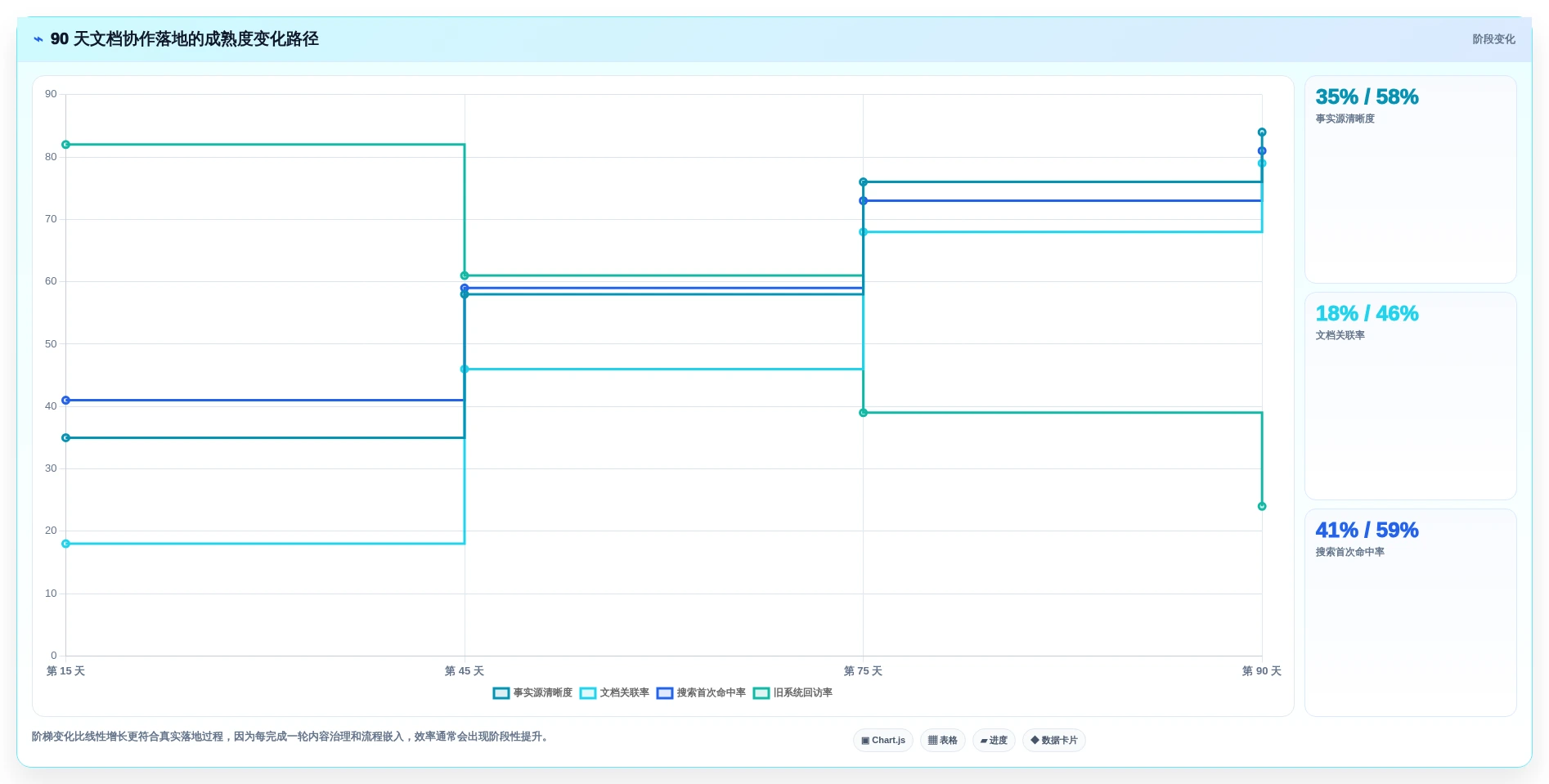The image size is (1549, 784).
Task: Click the 进度 tag chip
Action: [994, 741]
